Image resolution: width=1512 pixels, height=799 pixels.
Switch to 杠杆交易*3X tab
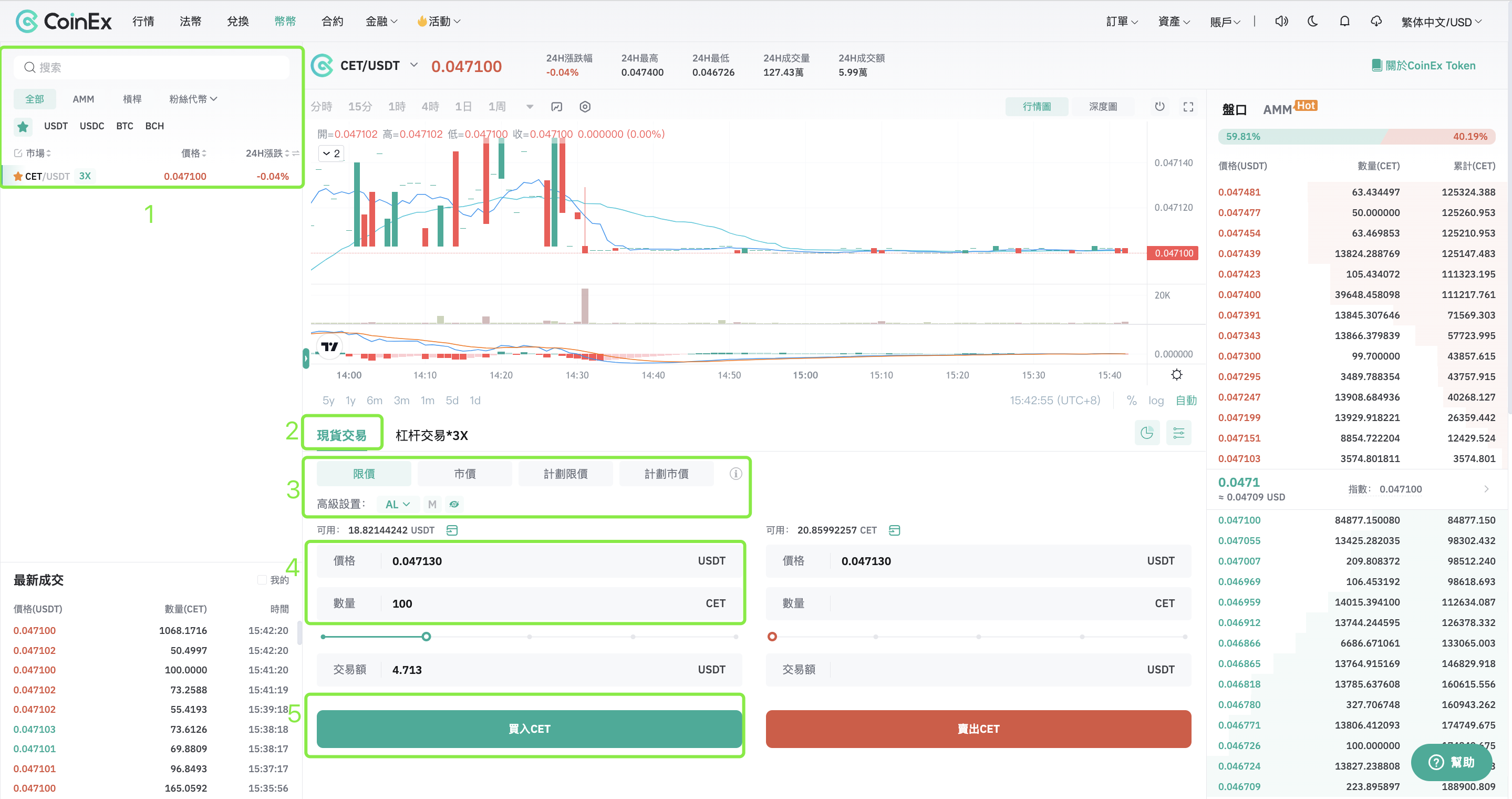click(x=431, y=435)
